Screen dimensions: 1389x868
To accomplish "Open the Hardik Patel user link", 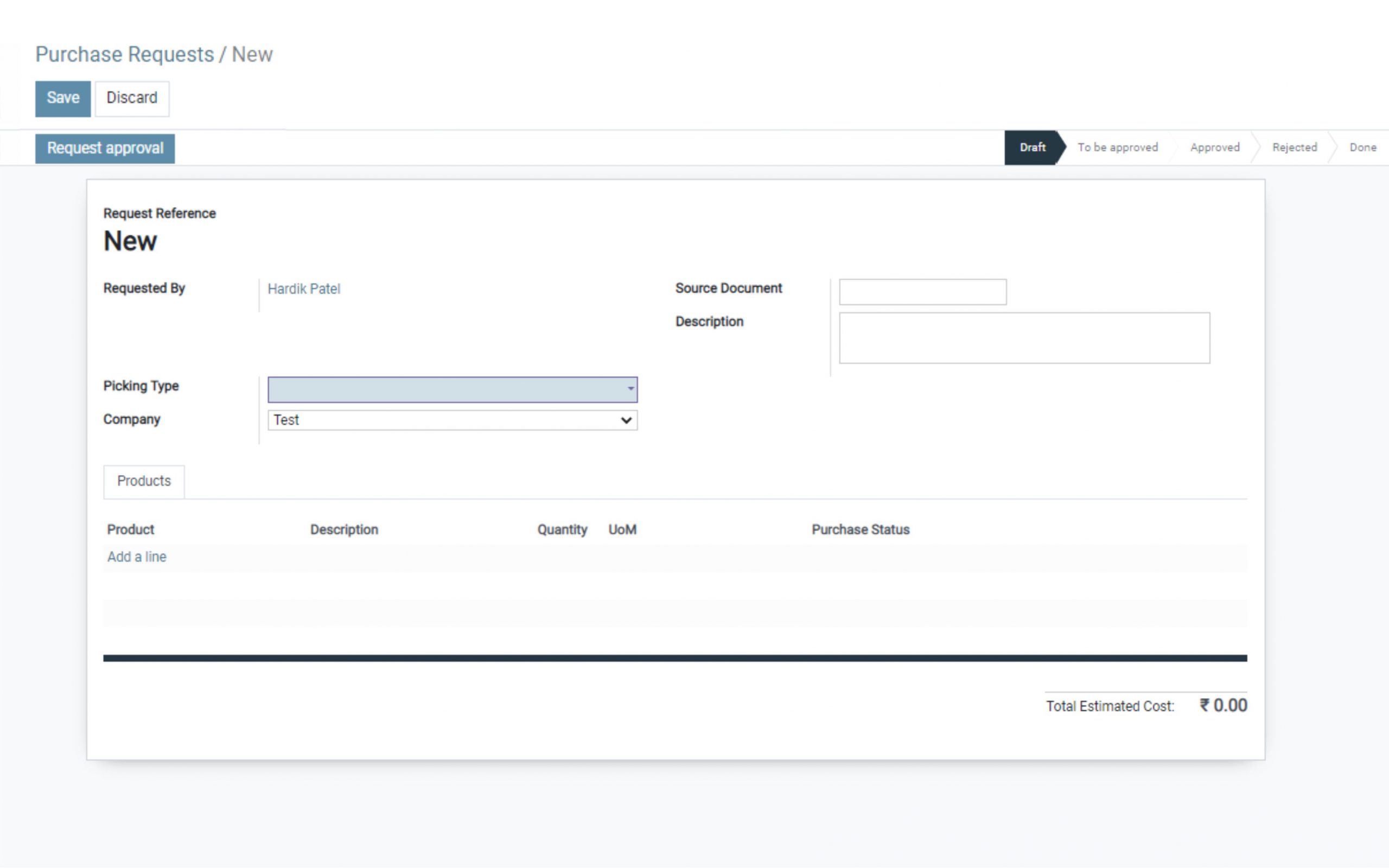I will [304, 289].
